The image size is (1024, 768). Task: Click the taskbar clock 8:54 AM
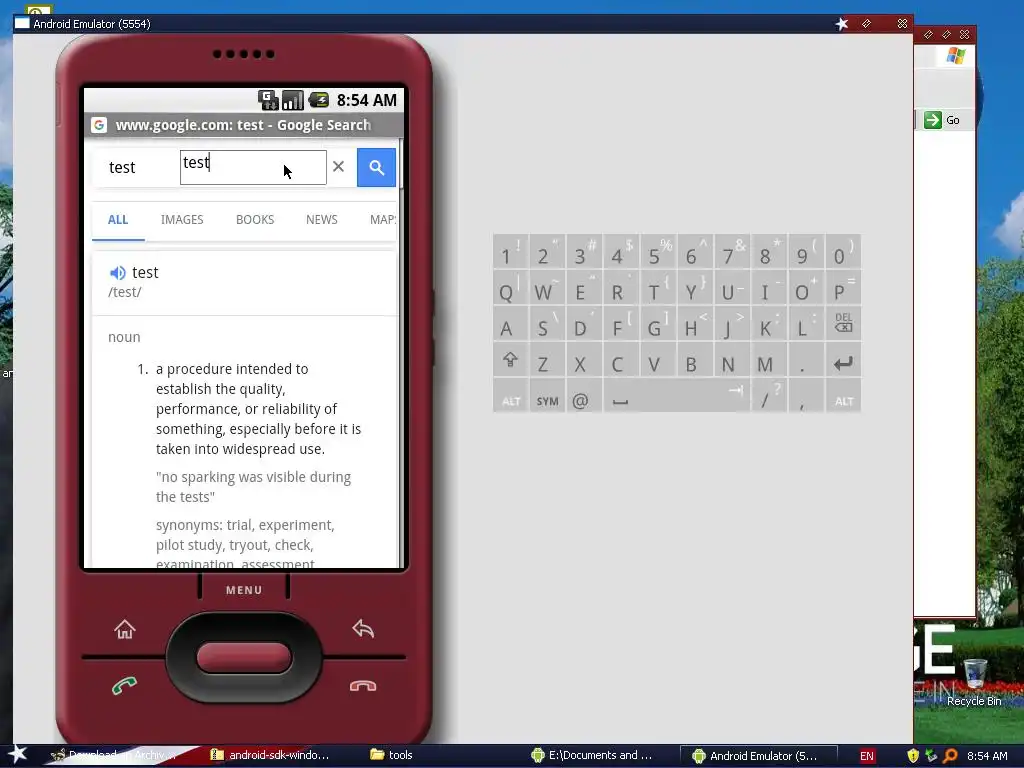[987, 756]
